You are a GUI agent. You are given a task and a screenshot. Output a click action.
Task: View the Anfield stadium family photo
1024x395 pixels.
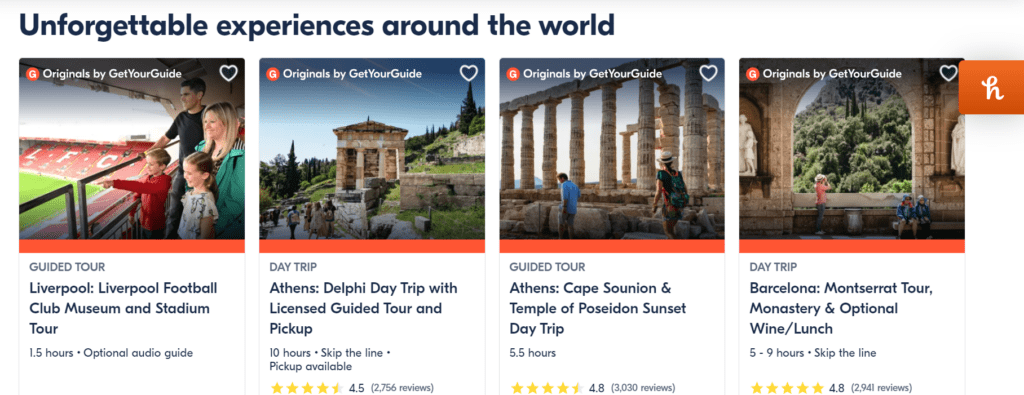point(132,149)
